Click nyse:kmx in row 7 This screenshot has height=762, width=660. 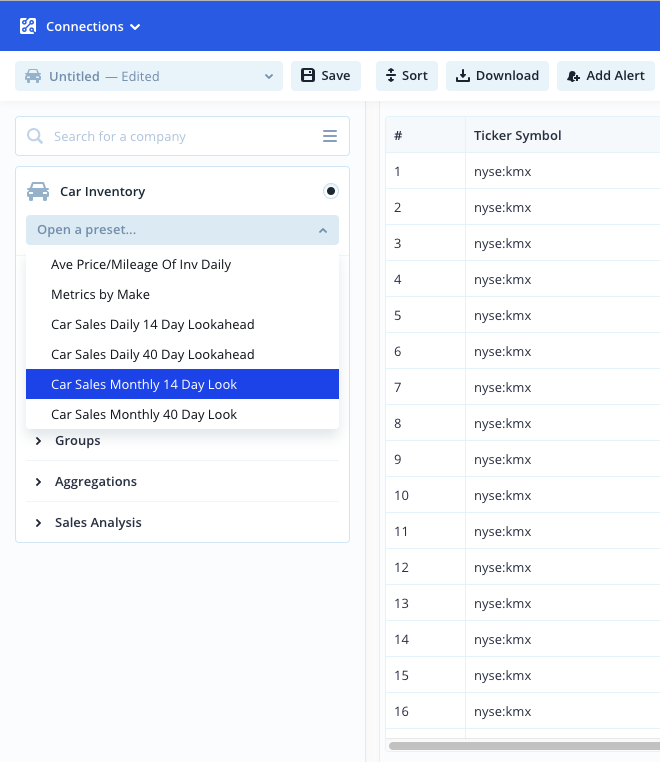(x=503, y=387)
